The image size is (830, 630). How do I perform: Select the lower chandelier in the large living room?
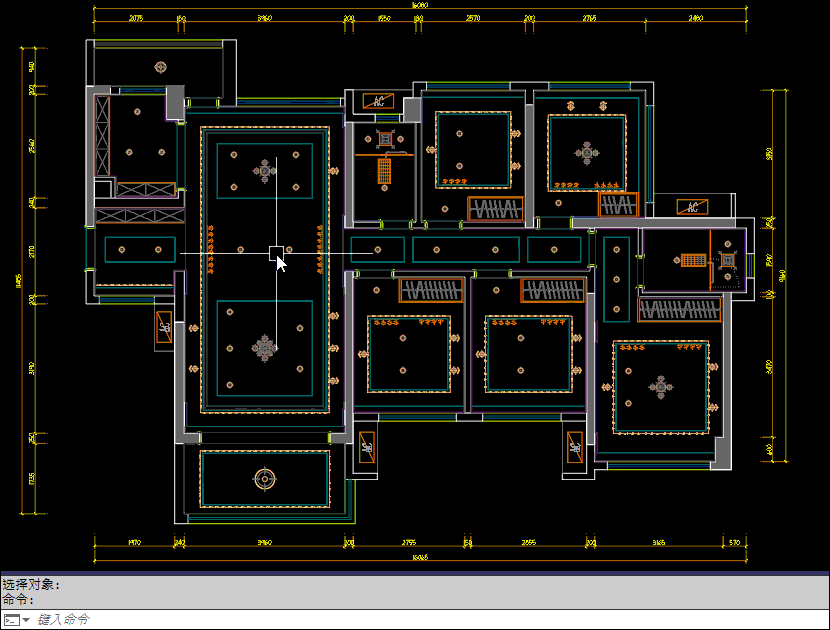264,347
